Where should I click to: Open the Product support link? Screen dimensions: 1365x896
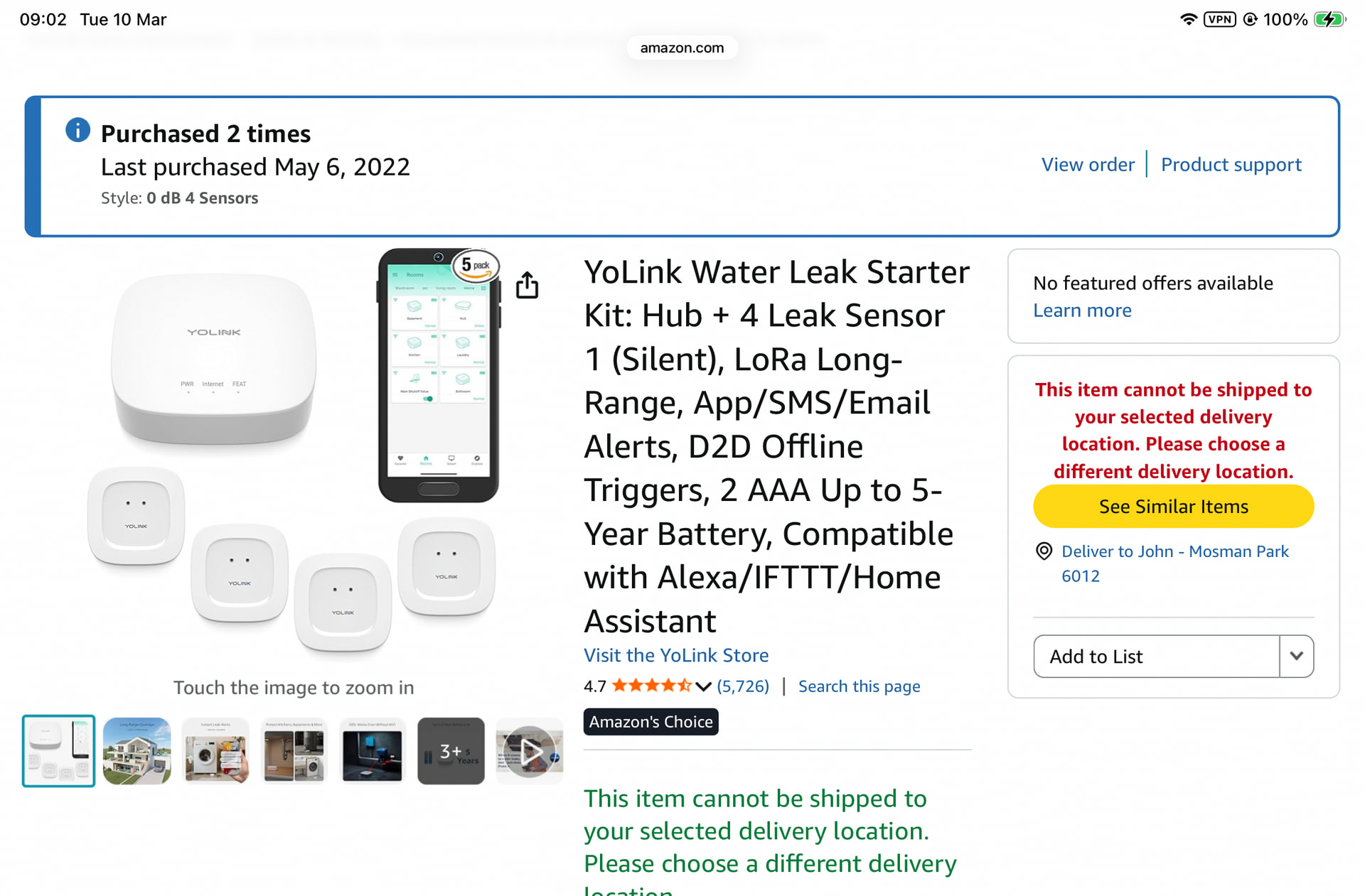coord(1231,165)
